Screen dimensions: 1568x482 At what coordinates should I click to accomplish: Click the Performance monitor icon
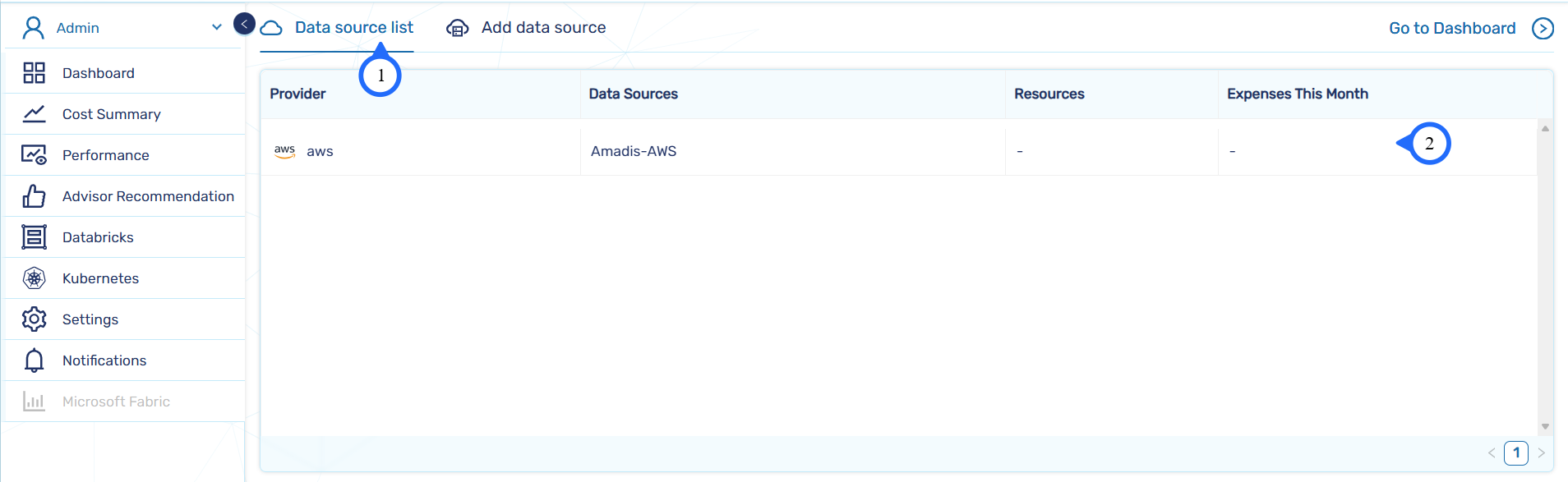tap(34, 155)
